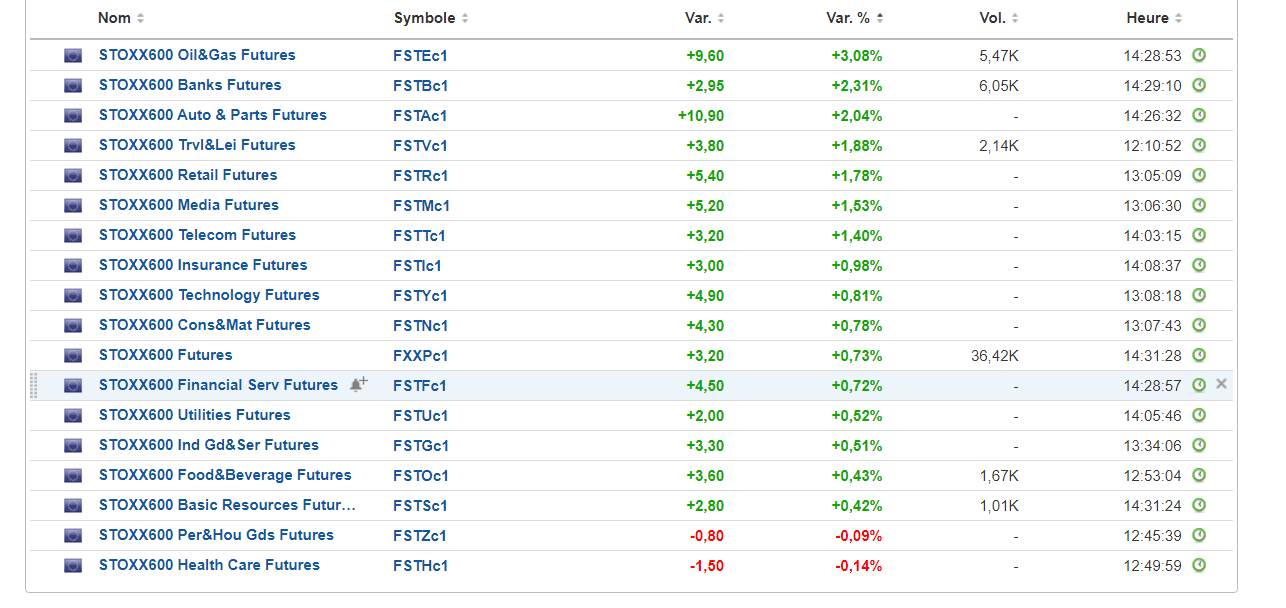This screenshot has width=1286, height=608.
Task: Click the alert bell icon on Financial Serv Futures
Action: [358, 385]
